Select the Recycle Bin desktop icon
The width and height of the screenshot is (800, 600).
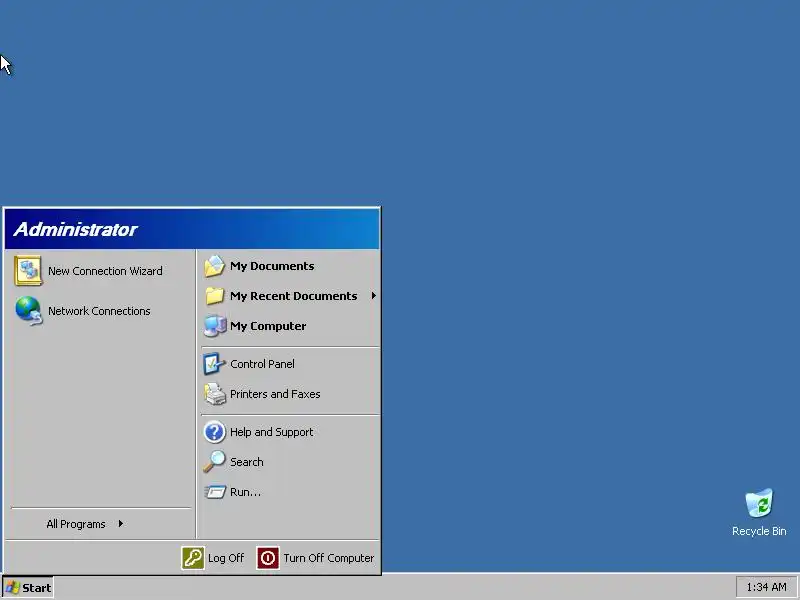[x=759, y=503]
